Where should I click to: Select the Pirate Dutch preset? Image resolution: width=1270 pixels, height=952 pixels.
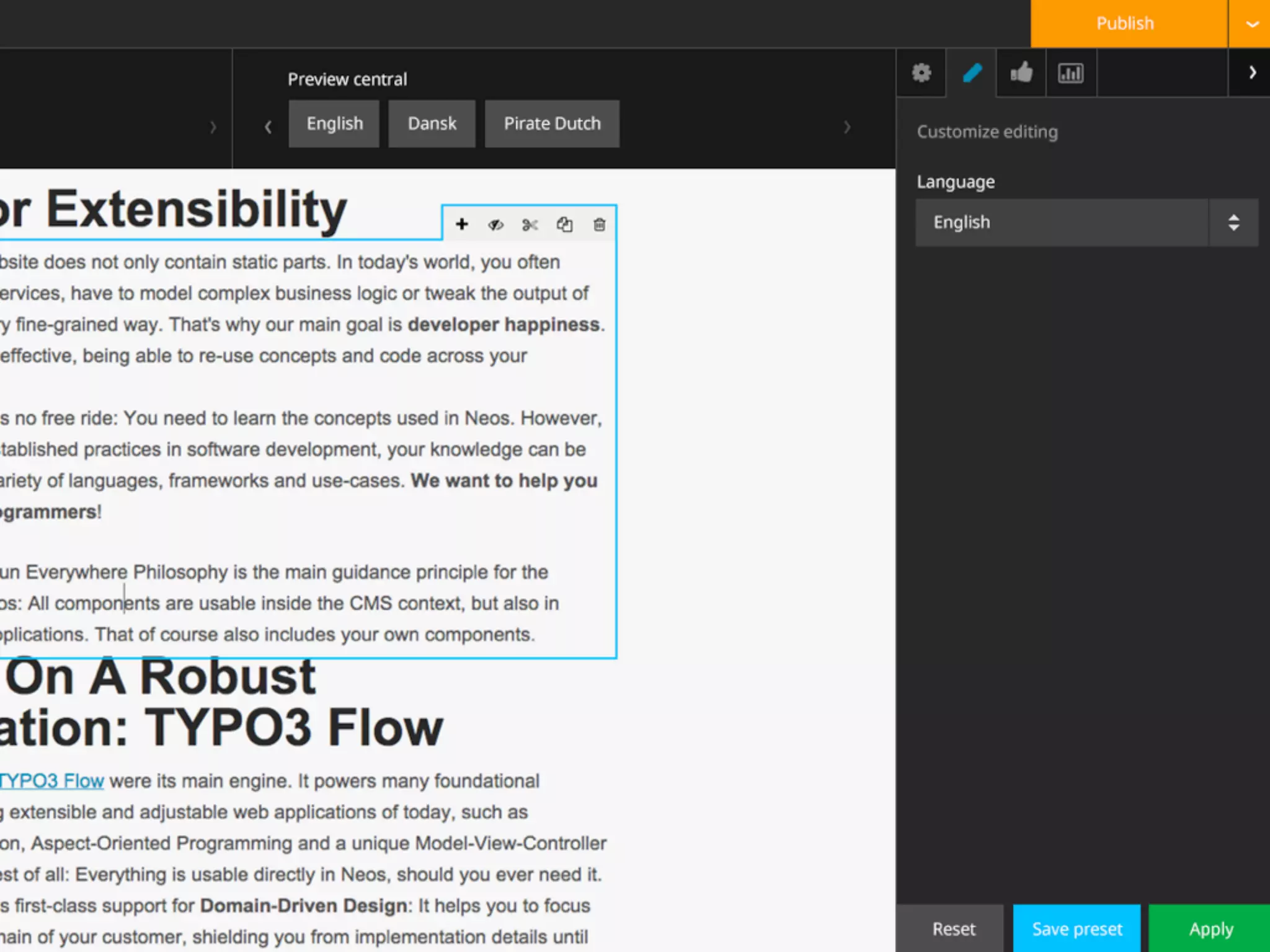point(552,124)
